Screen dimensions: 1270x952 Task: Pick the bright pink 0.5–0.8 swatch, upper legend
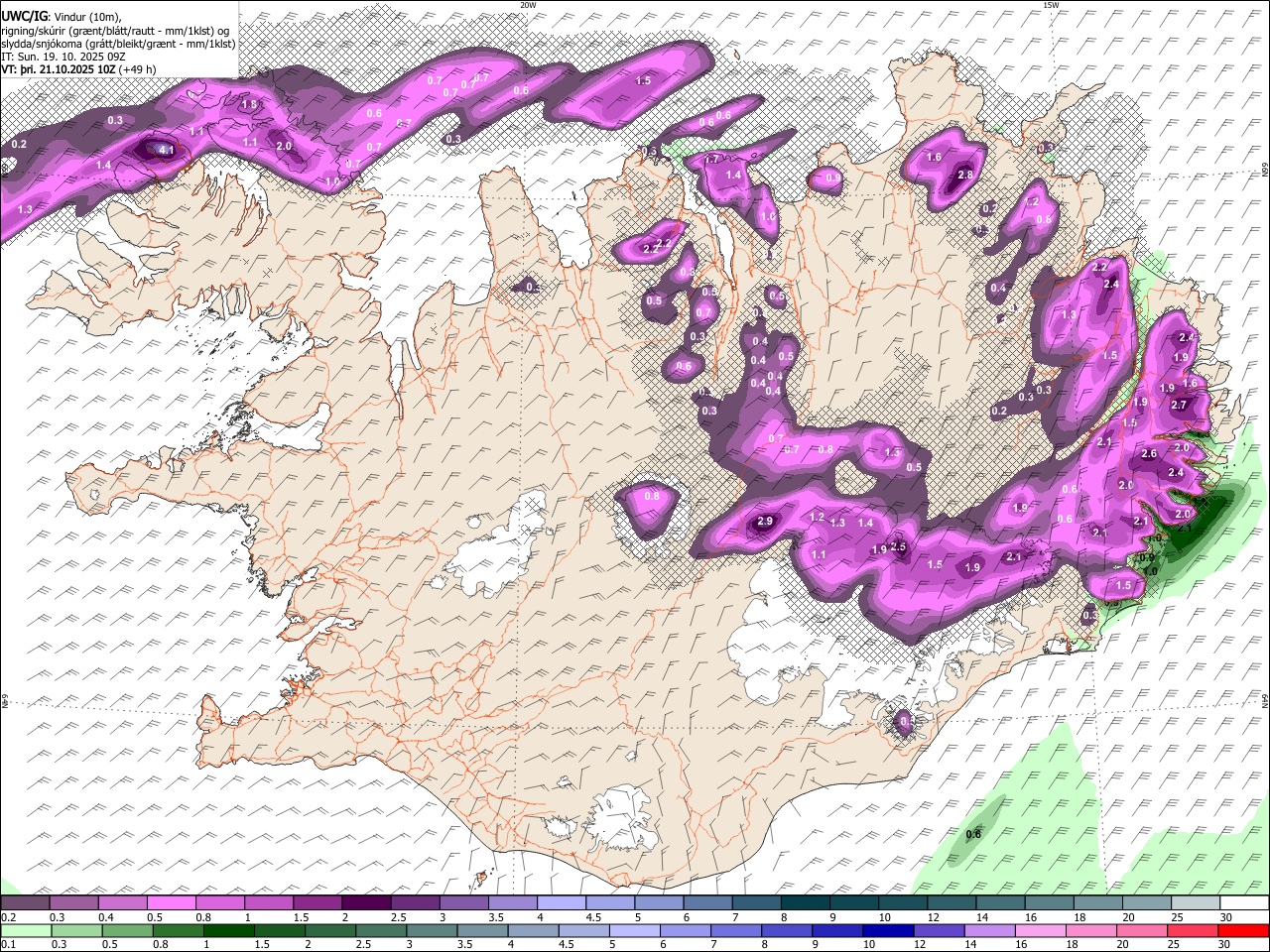[x=171, y=903]
